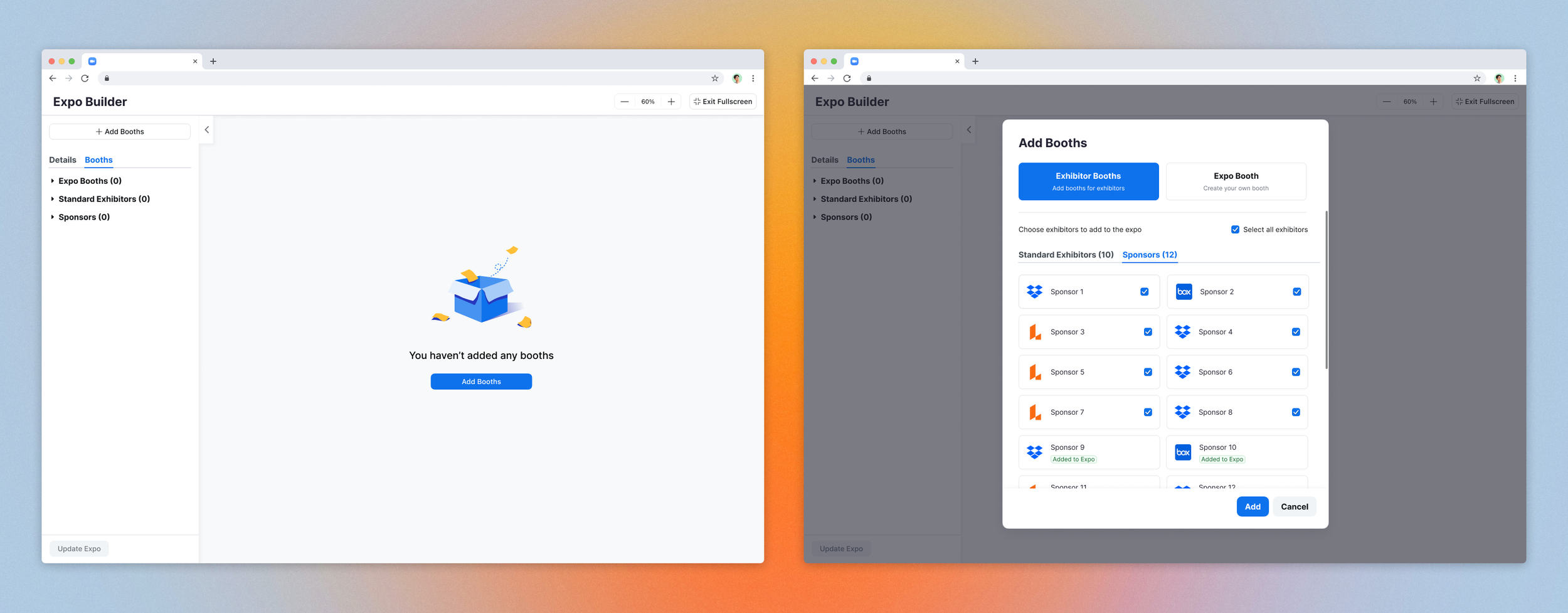This screenshot has height=613, width=1568.
Task: Uncheck Sponsor 8 checkbox
Action: (1296, 412)
